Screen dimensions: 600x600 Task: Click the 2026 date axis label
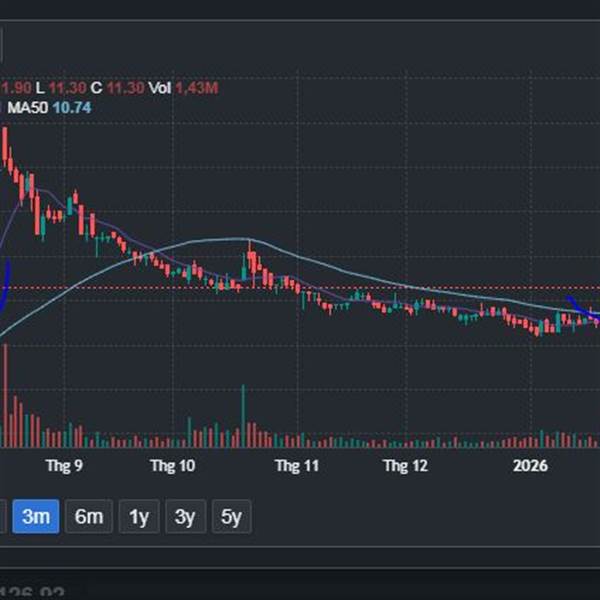[x=531, y=465]
